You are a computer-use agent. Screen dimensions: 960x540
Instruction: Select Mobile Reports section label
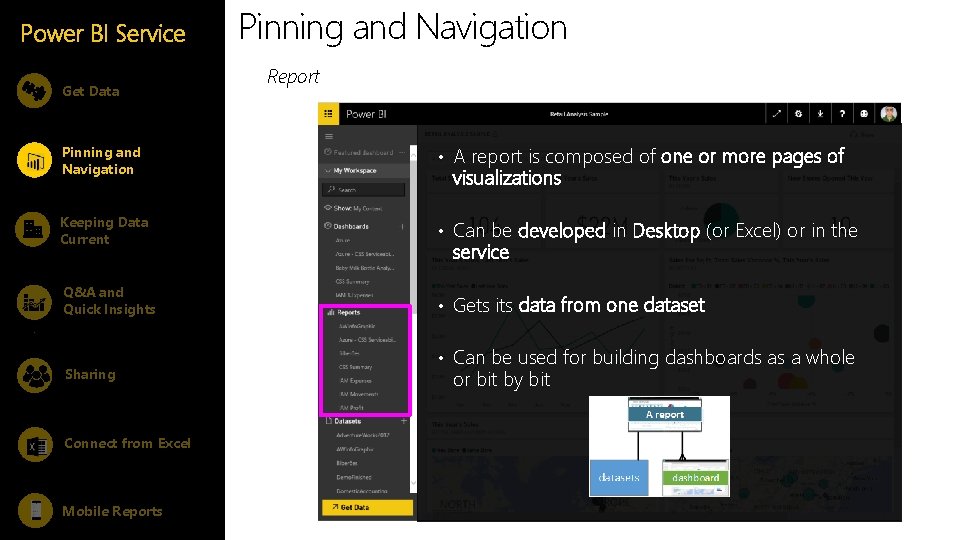pyautogui.click(x=112, y=511)
